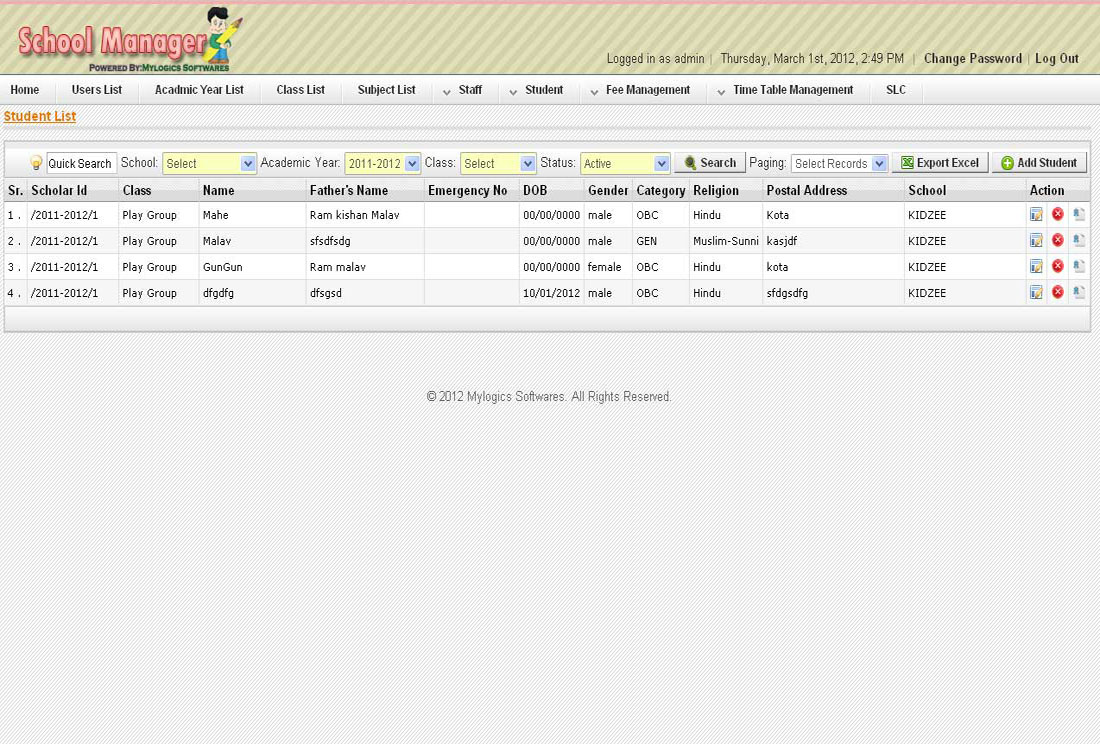Click the Log Out link
Screen dimensions: 1100x744
(x=1057, y=59)
